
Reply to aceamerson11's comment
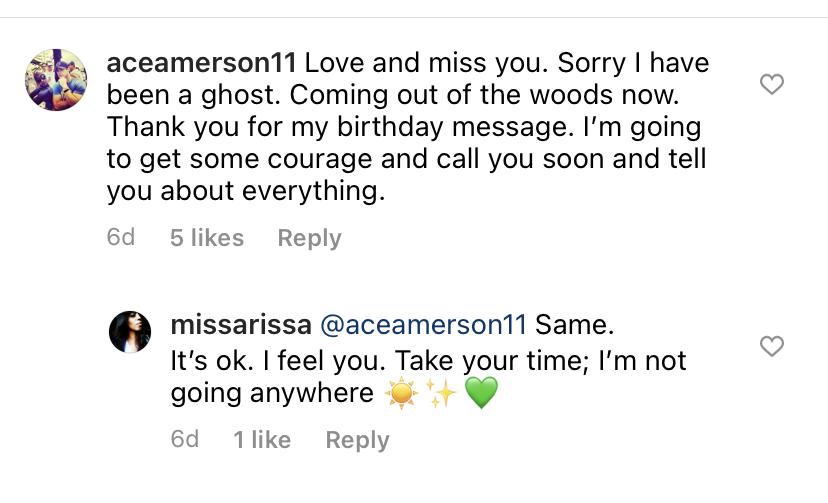pyautogui.click(x=309, y=238)
